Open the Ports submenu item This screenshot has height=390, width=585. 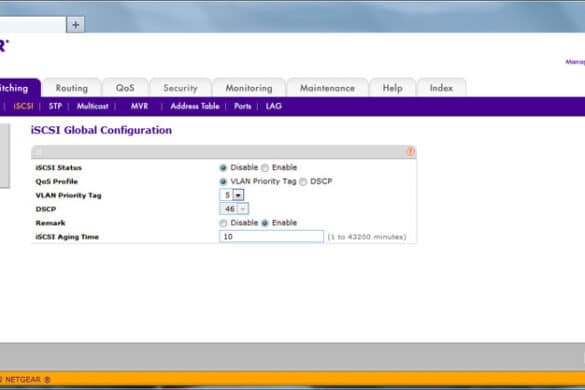point(243,106)
